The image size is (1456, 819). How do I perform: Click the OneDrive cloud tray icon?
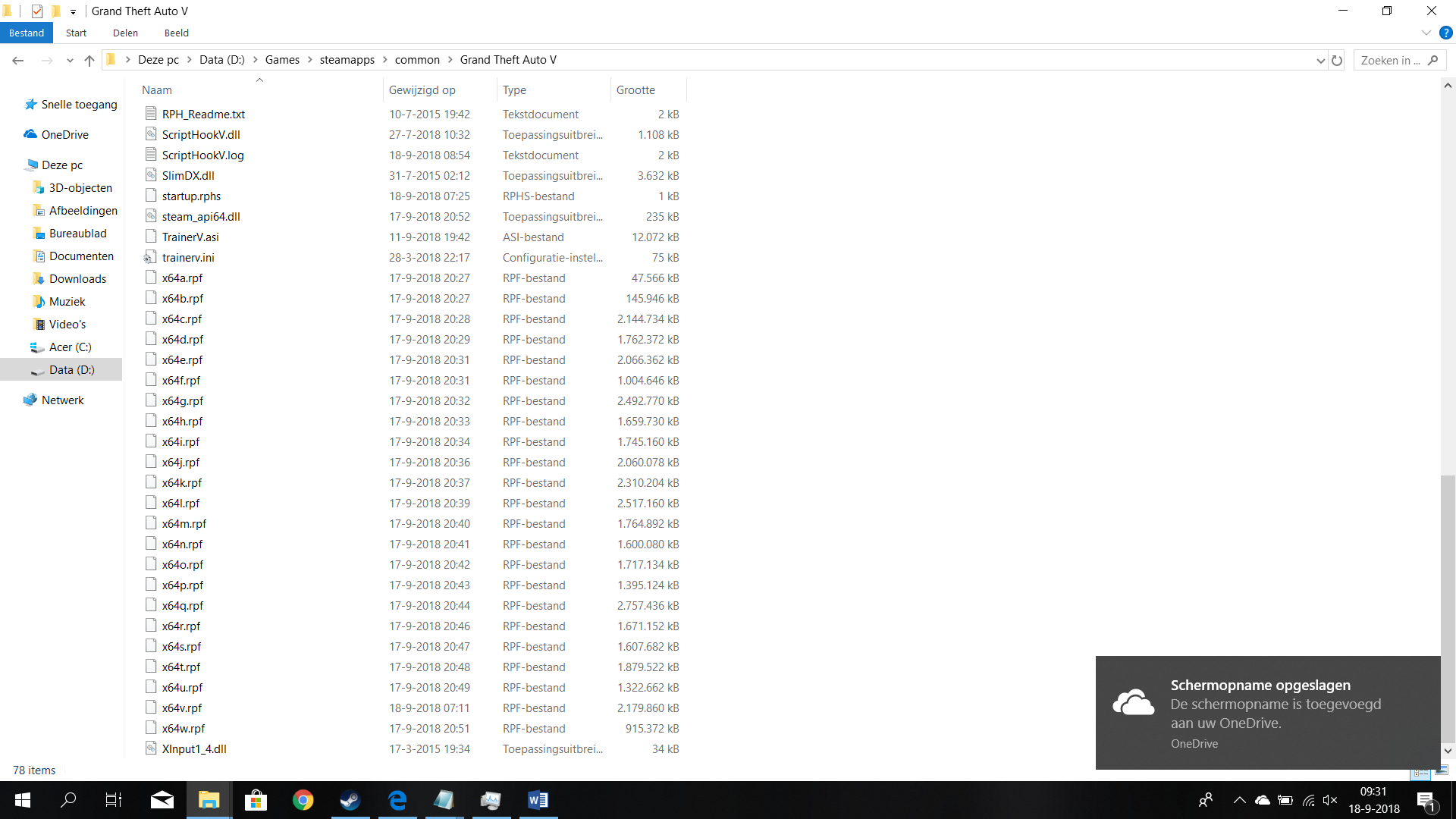(1263, 800)
